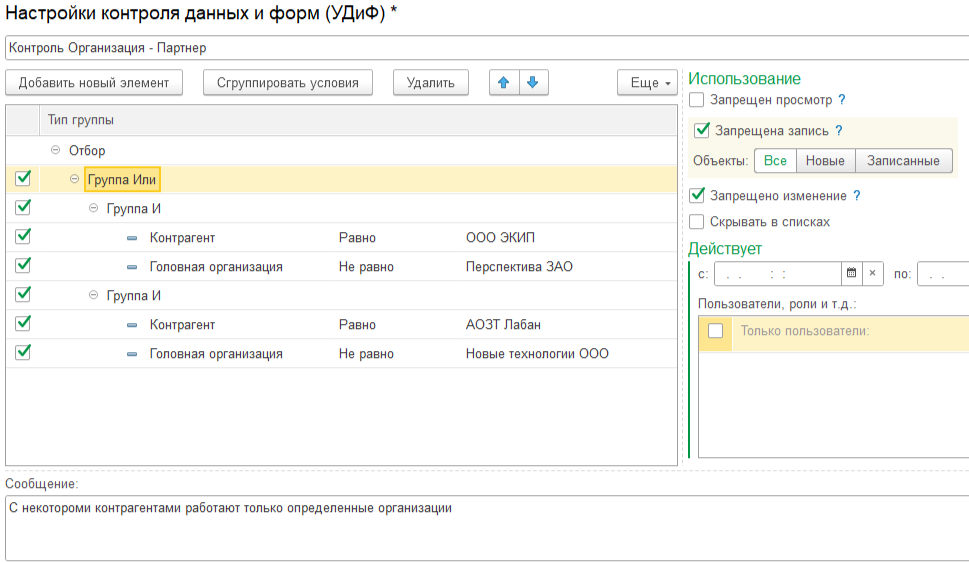Select the Новые objects option

(x=825, y=161)
